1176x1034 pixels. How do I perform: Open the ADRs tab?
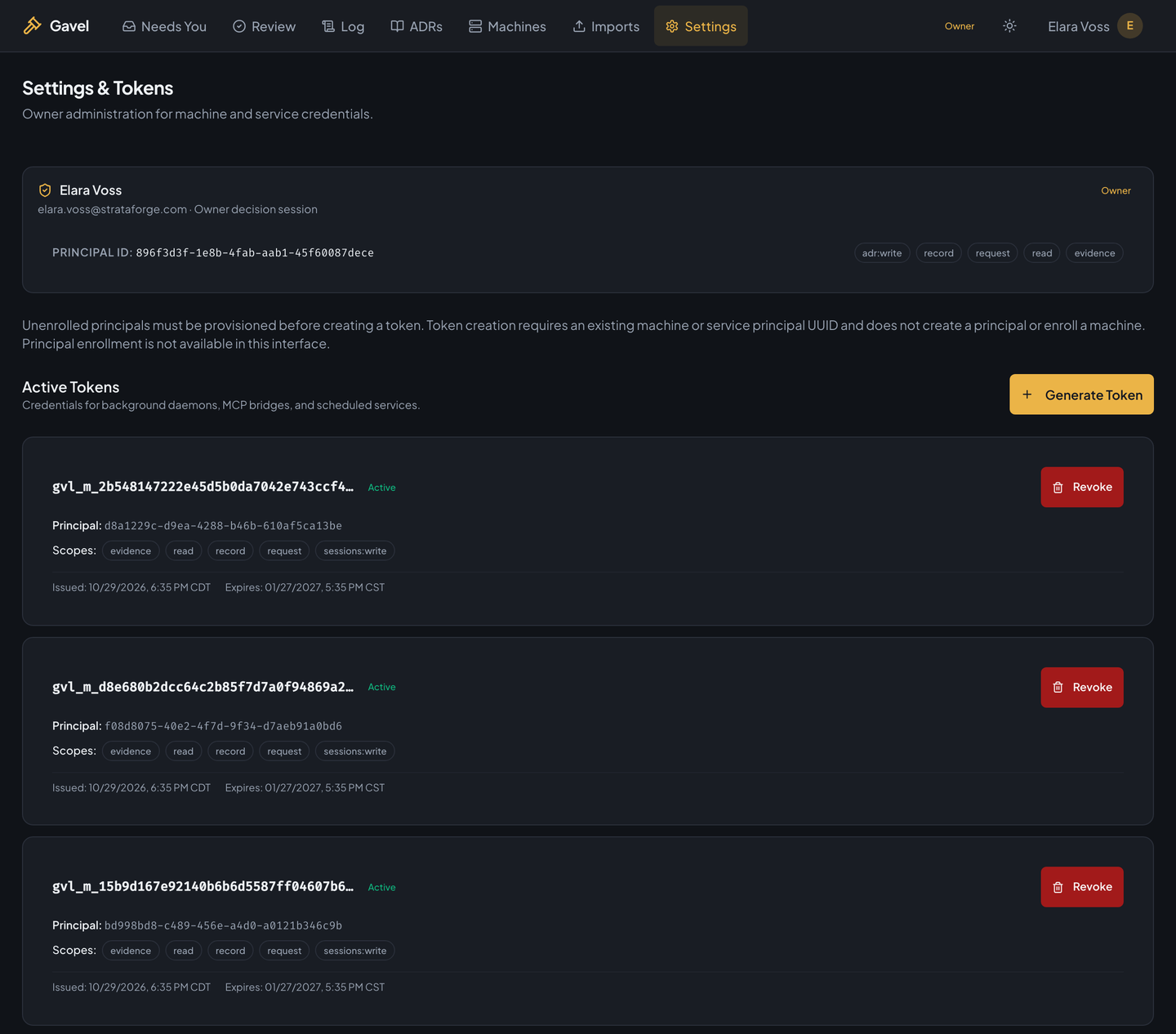(x=416, y=26)
